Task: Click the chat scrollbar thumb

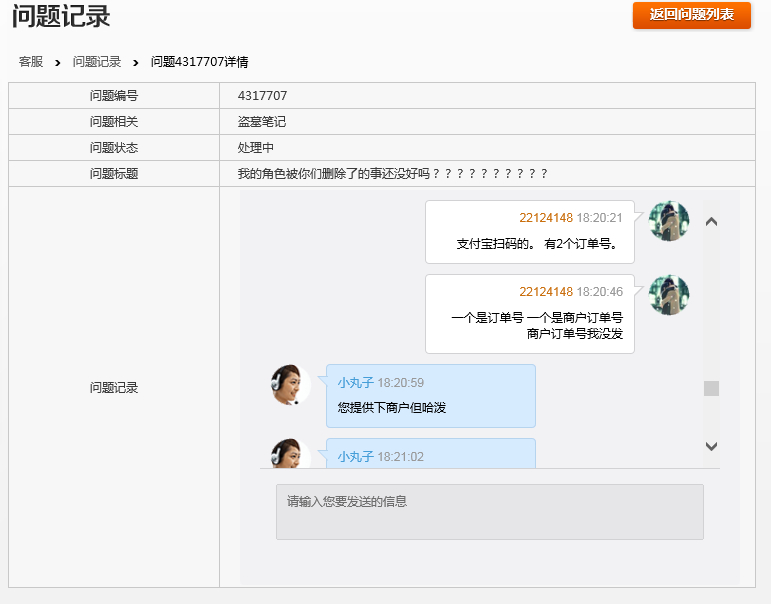Action: [x=711, y=388]
